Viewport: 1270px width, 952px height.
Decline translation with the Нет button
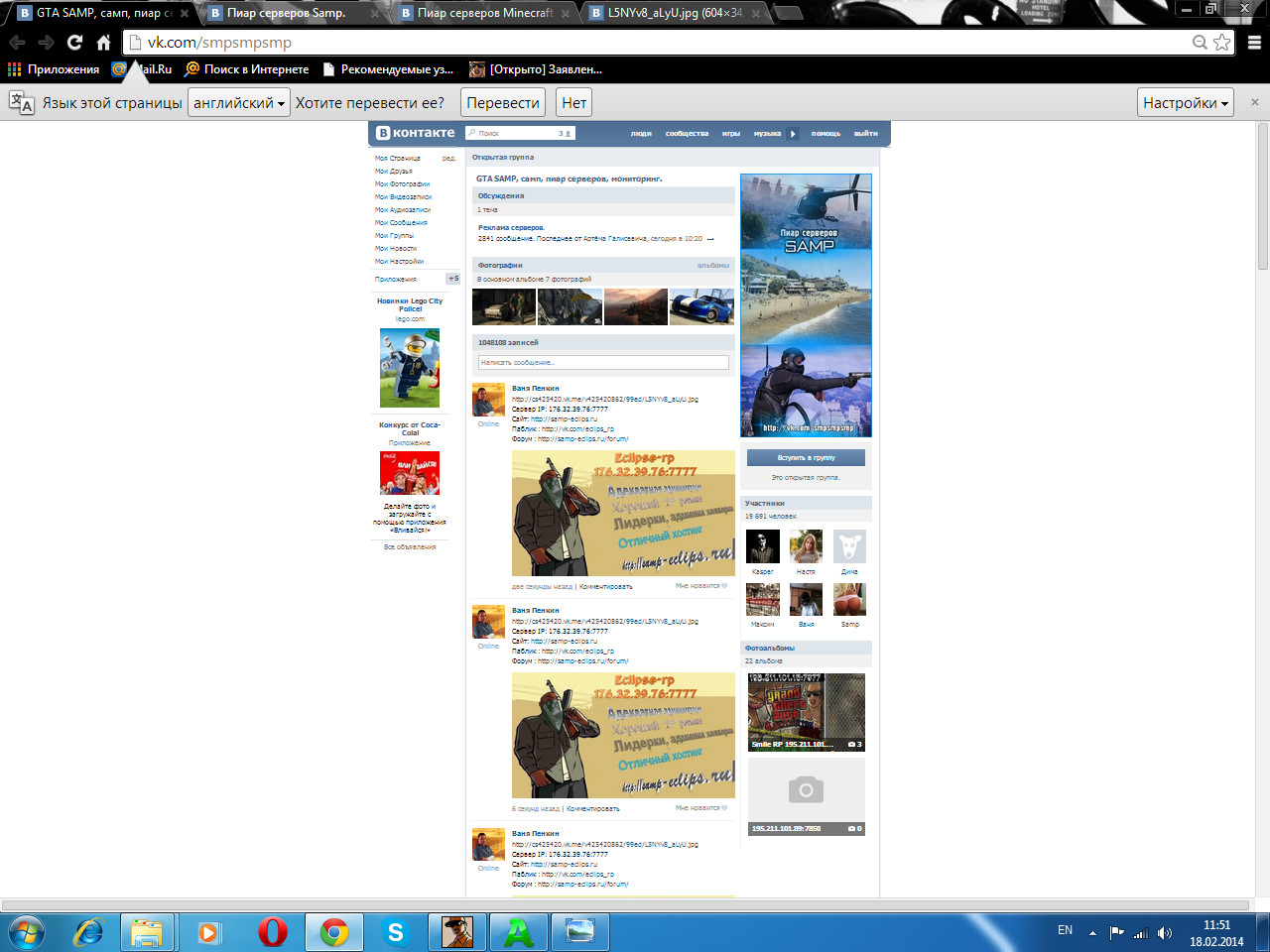click(x=573, y=102)
